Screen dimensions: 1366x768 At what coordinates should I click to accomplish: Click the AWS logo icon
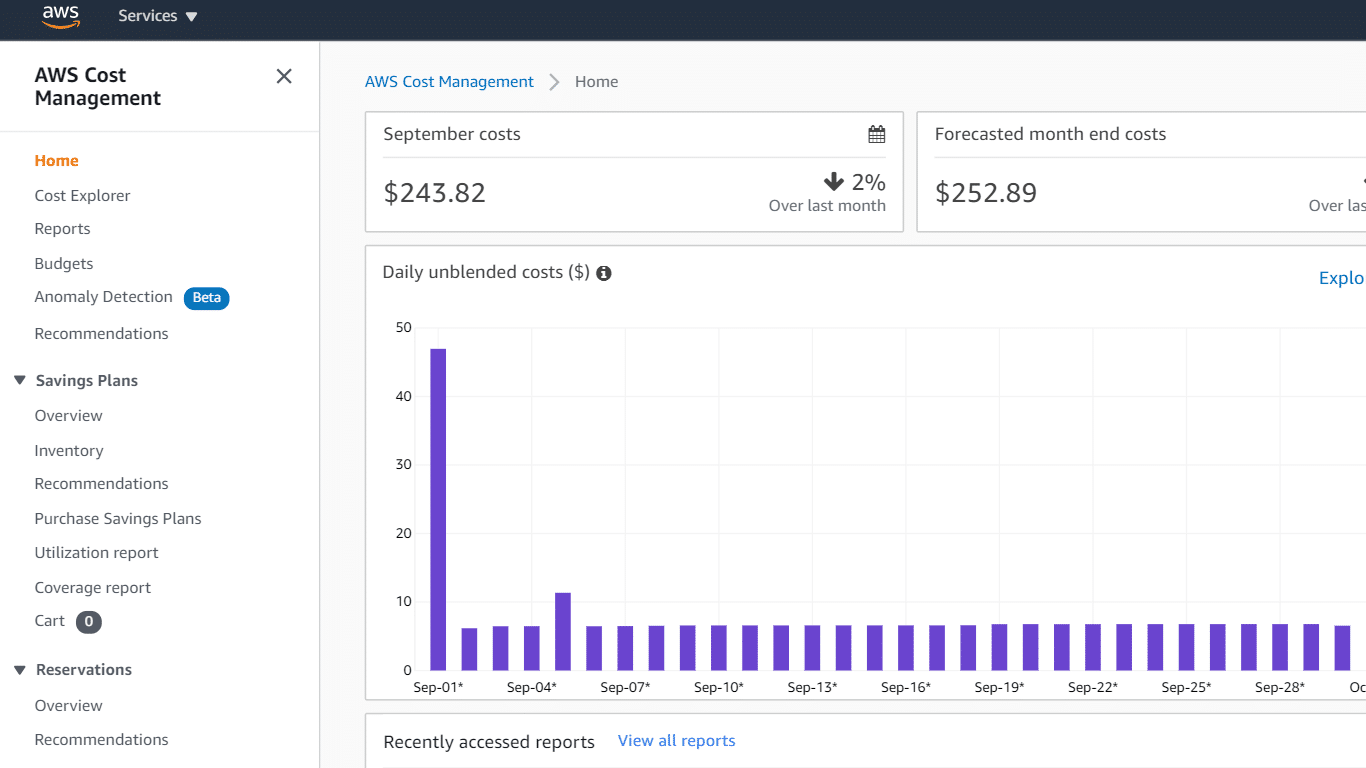click(60, 16)
